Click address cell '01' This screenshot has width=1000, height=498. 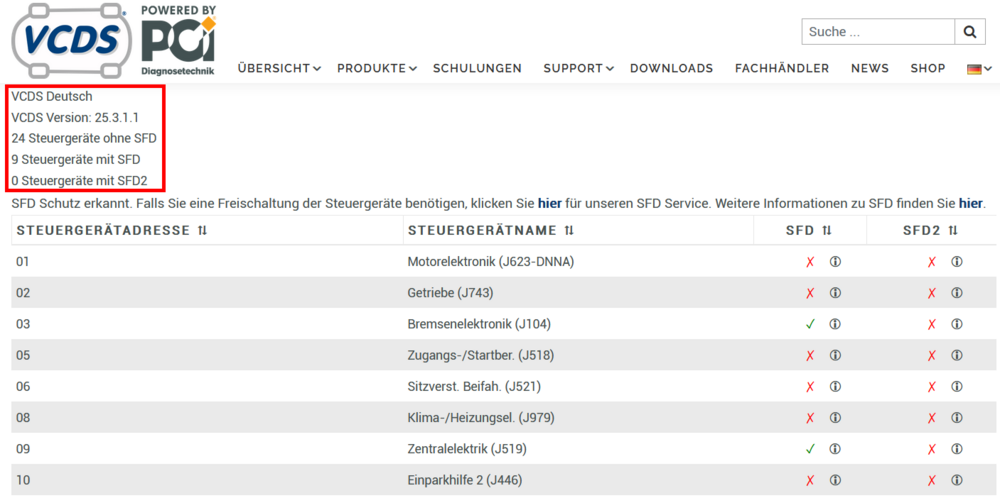tap(23, 261)
